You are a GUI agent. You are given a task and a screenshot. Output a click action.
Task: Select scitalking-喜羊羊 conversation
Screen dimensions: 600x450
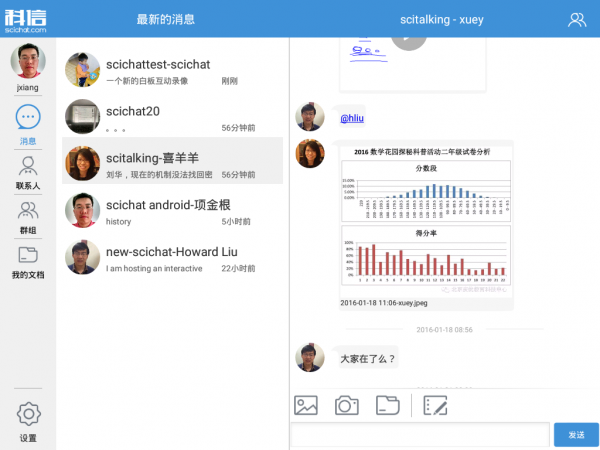pos(173,160)
